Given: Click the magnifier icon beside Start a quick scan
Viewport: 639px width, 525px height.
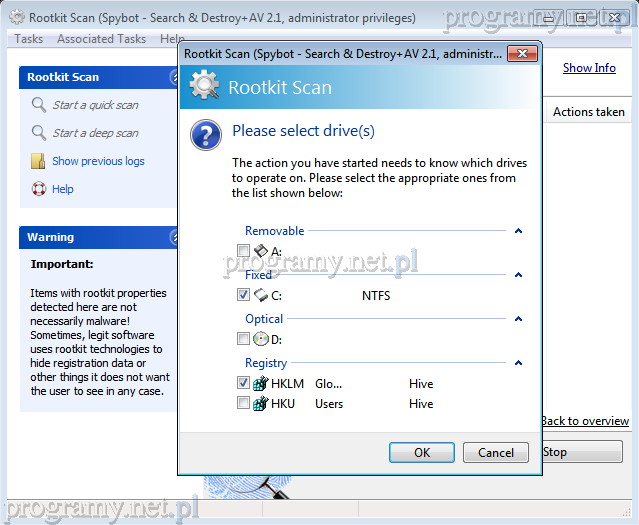Looking at the screenshot, I should click(39, 105).
